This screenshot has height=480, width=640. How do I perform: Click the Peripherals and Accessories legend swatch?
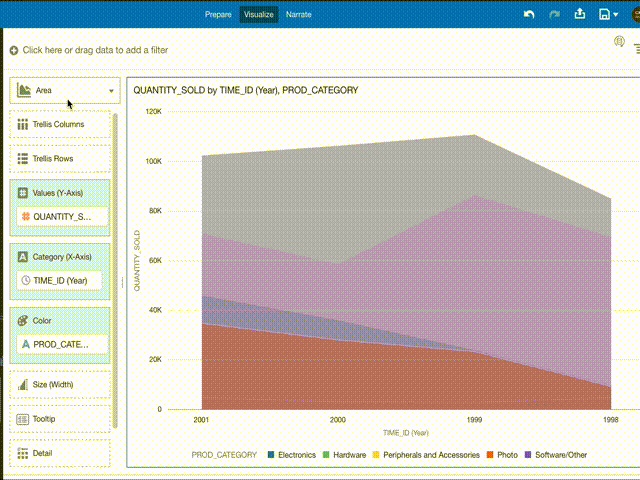pyautogui.click(x=376, y=455)
